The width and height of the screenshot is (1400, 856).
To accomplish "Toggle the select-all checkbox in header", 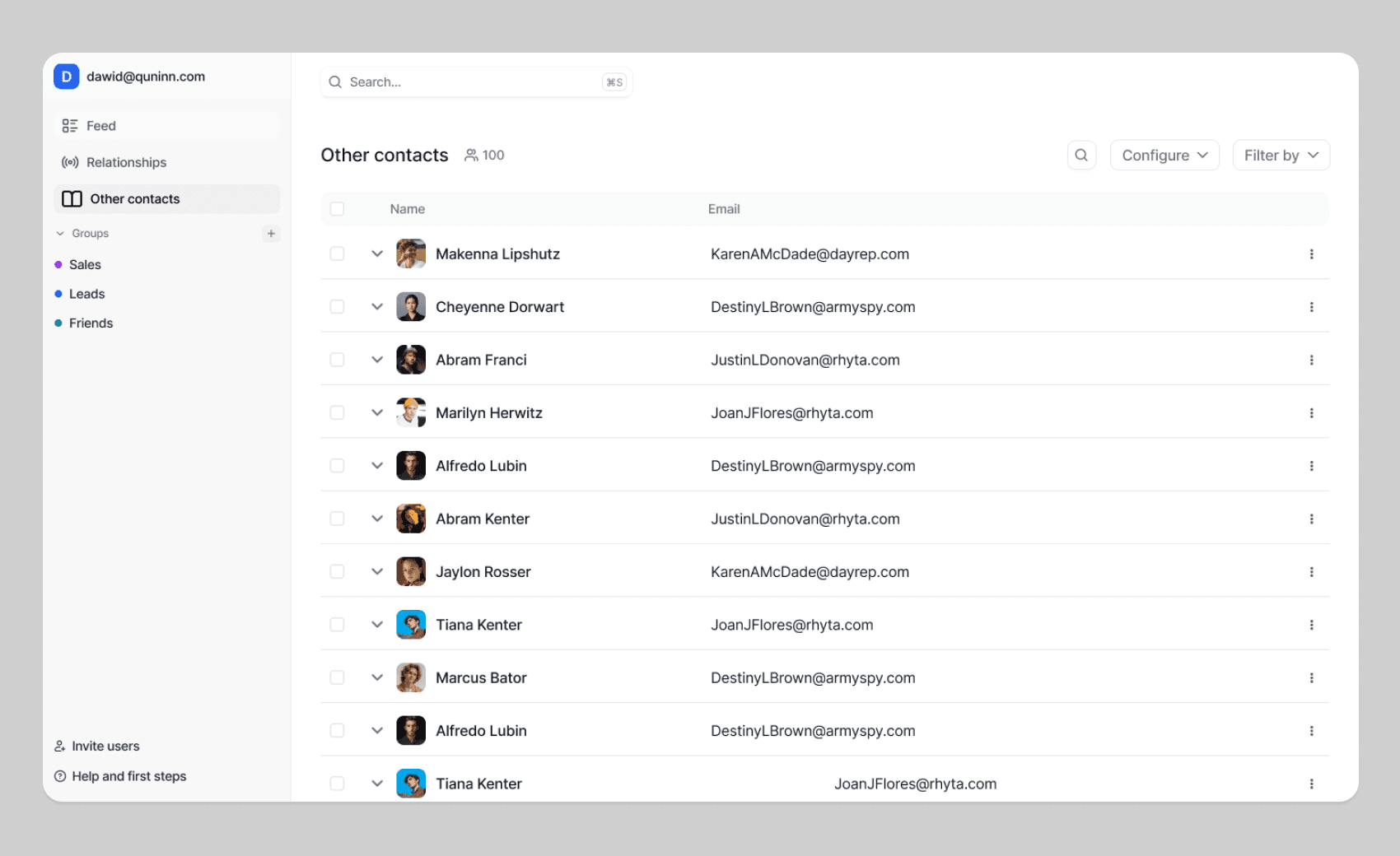I will (337, 209).
